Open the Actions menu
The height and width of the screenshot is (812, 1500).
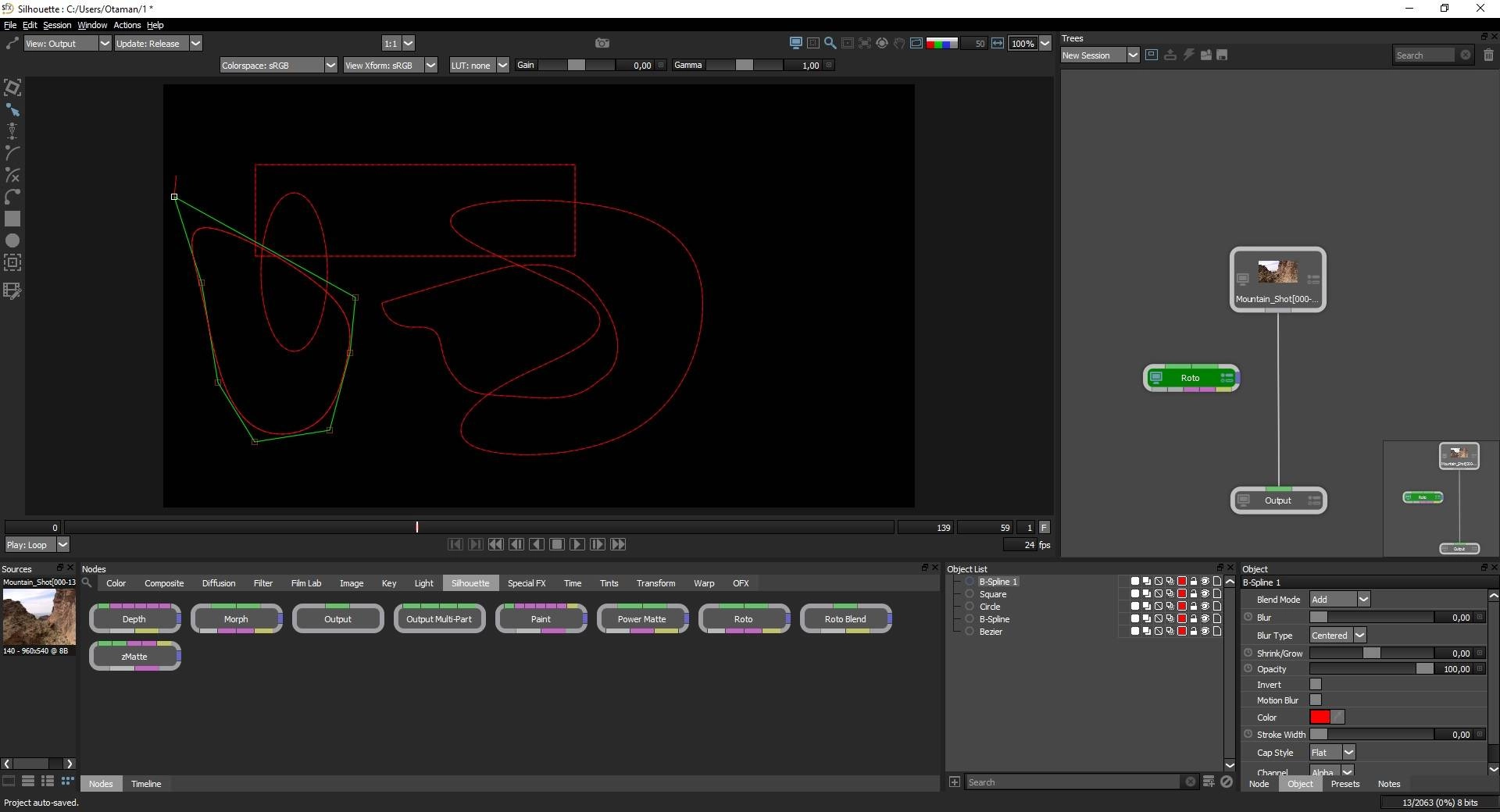tap(127, 25)
